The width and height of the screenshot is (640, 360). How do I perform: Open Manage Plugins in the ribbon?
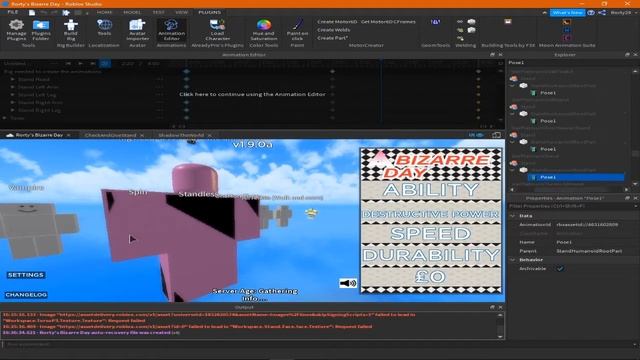click(16, 30)
